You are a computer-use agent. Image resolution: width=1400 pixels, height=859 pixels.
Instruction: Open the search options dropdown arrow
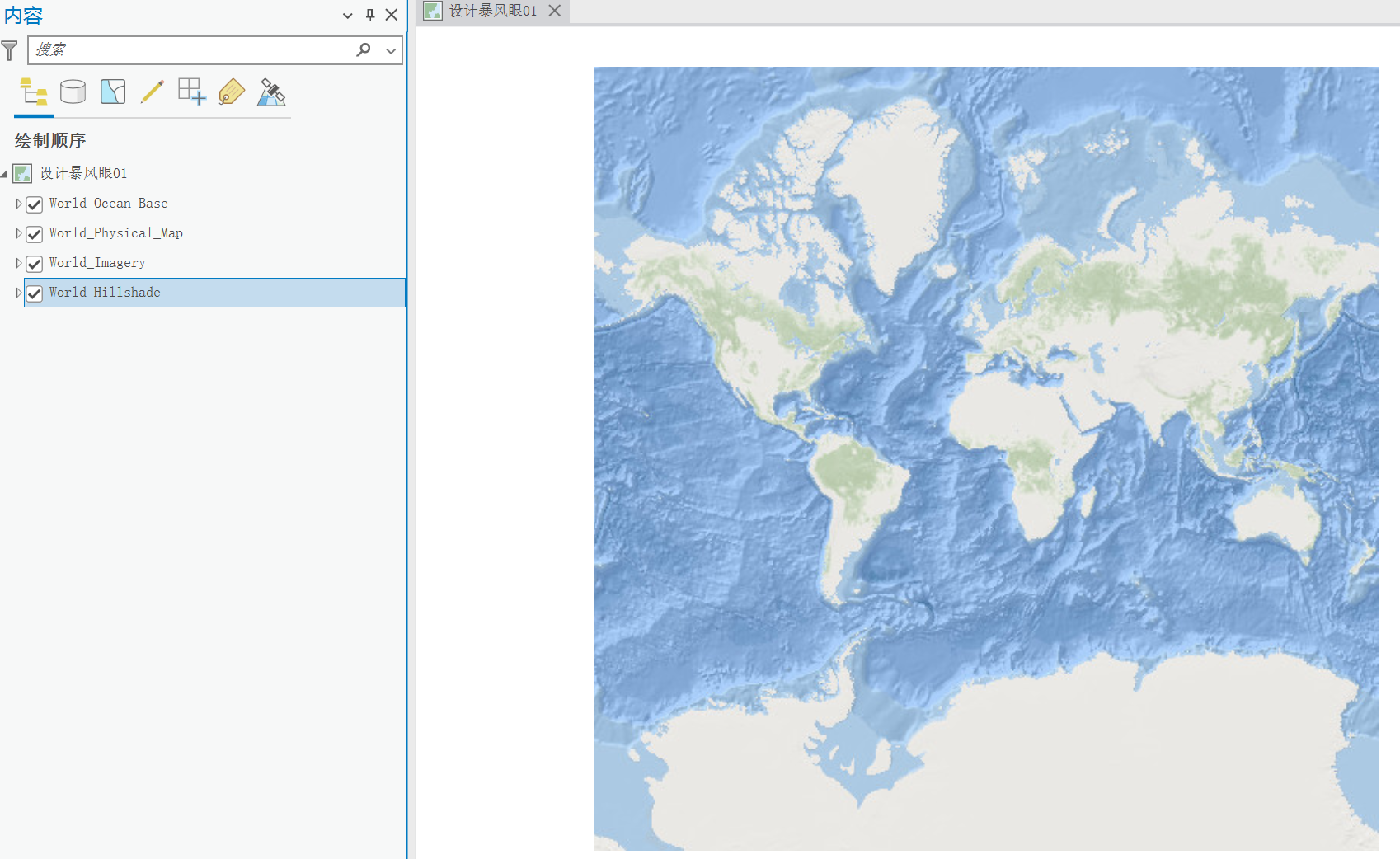[x=391, y=50]
